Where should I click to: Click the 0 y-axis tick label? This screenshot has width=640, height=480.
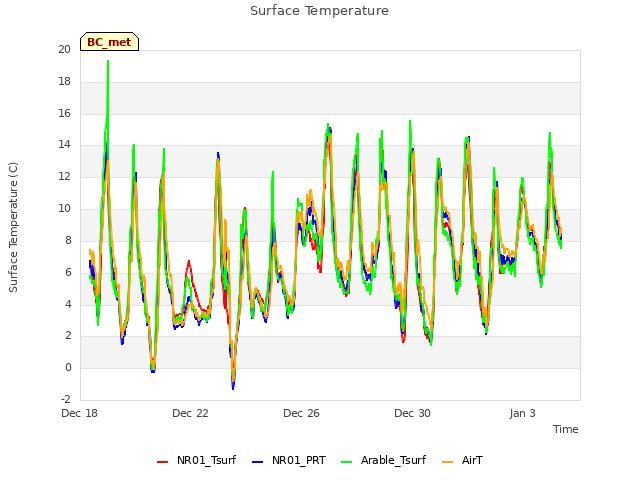pyautogui.click(x=68, y=367)
